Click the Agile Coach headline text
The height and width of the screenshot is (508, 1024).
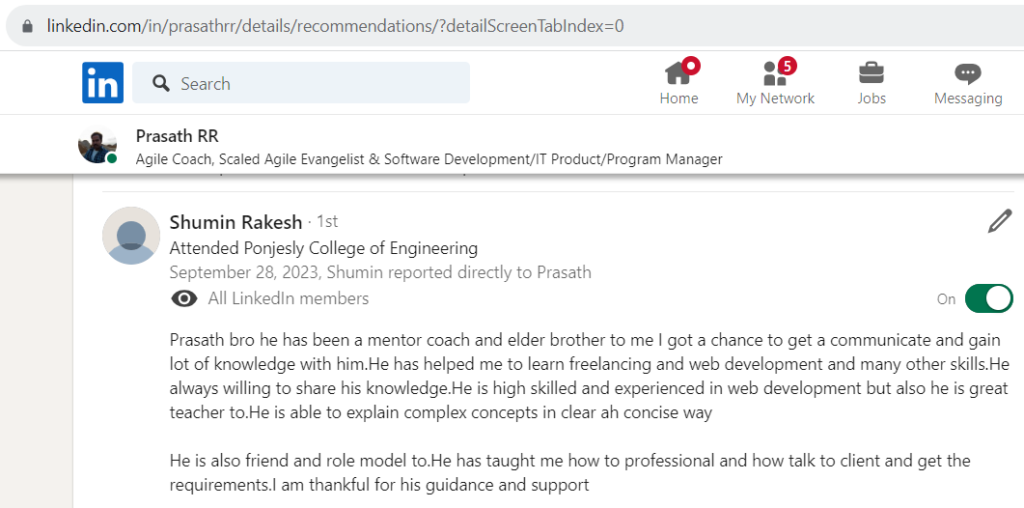429,159
